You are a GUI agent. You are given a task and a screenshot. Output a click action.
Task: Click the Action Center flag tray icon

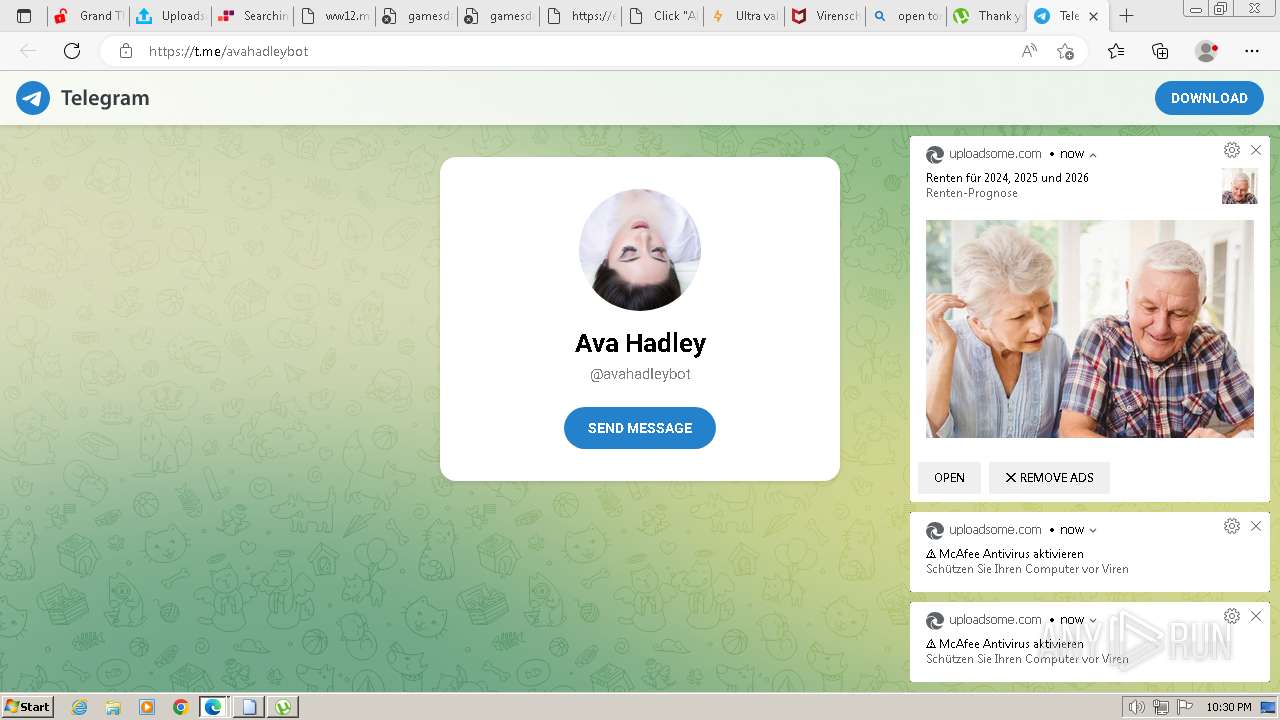point(1185,707)
